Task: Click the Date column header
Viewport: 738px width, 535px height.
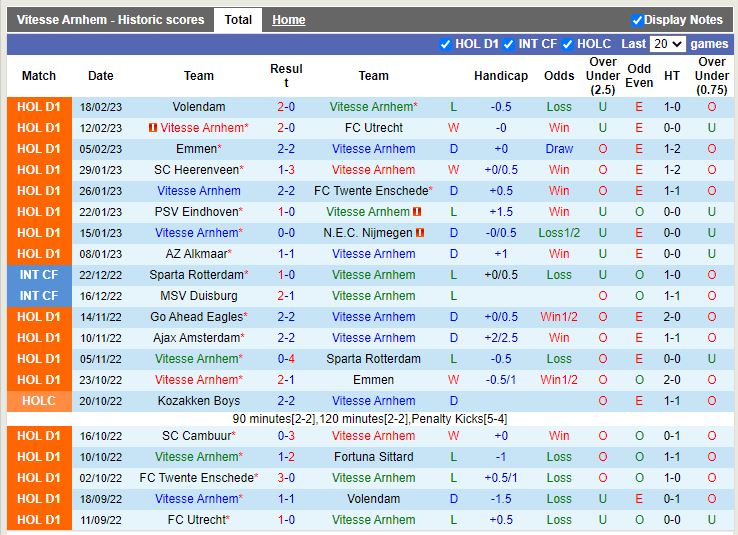Action: tap(101, 76)
